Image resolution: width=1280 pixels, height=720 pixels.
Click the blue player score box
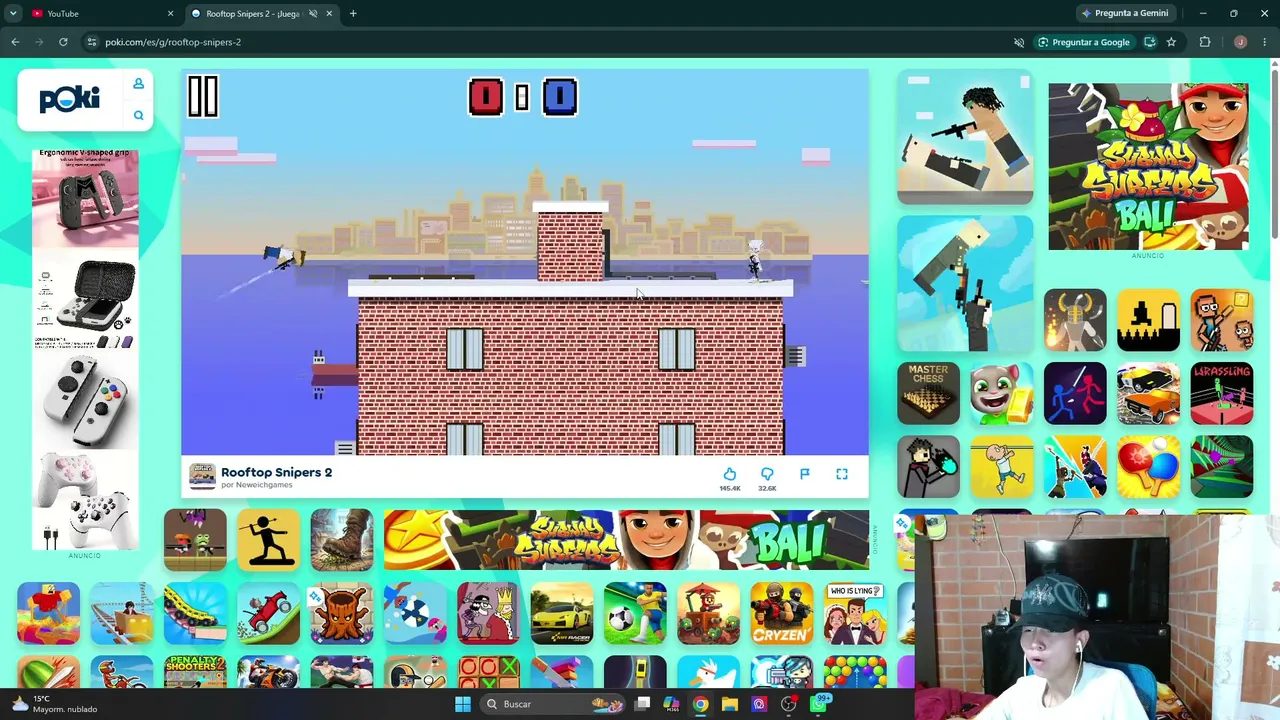tap(560, 97)
